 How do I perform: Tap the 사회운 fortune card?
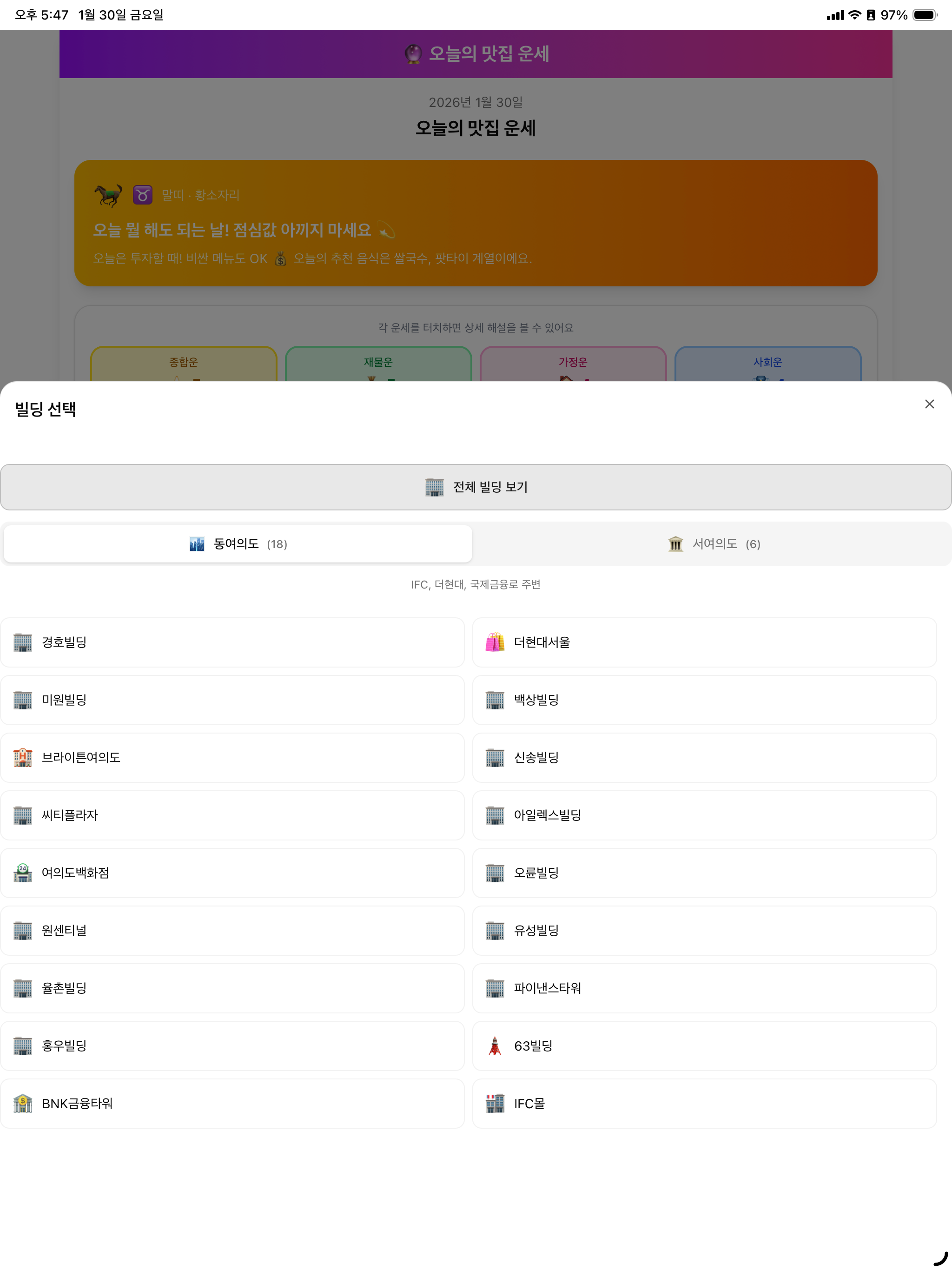point(767,364)
